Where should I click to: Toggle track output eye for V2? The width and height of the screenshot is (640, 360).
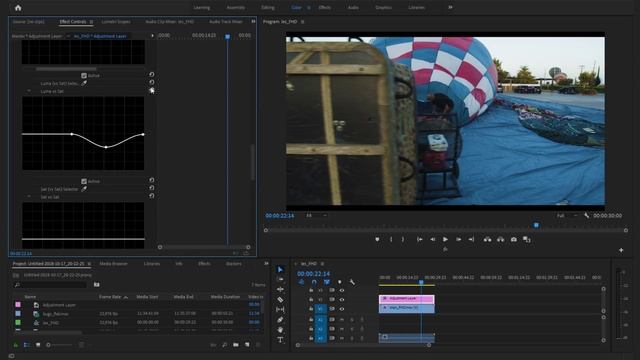click(x=342, y=300)
